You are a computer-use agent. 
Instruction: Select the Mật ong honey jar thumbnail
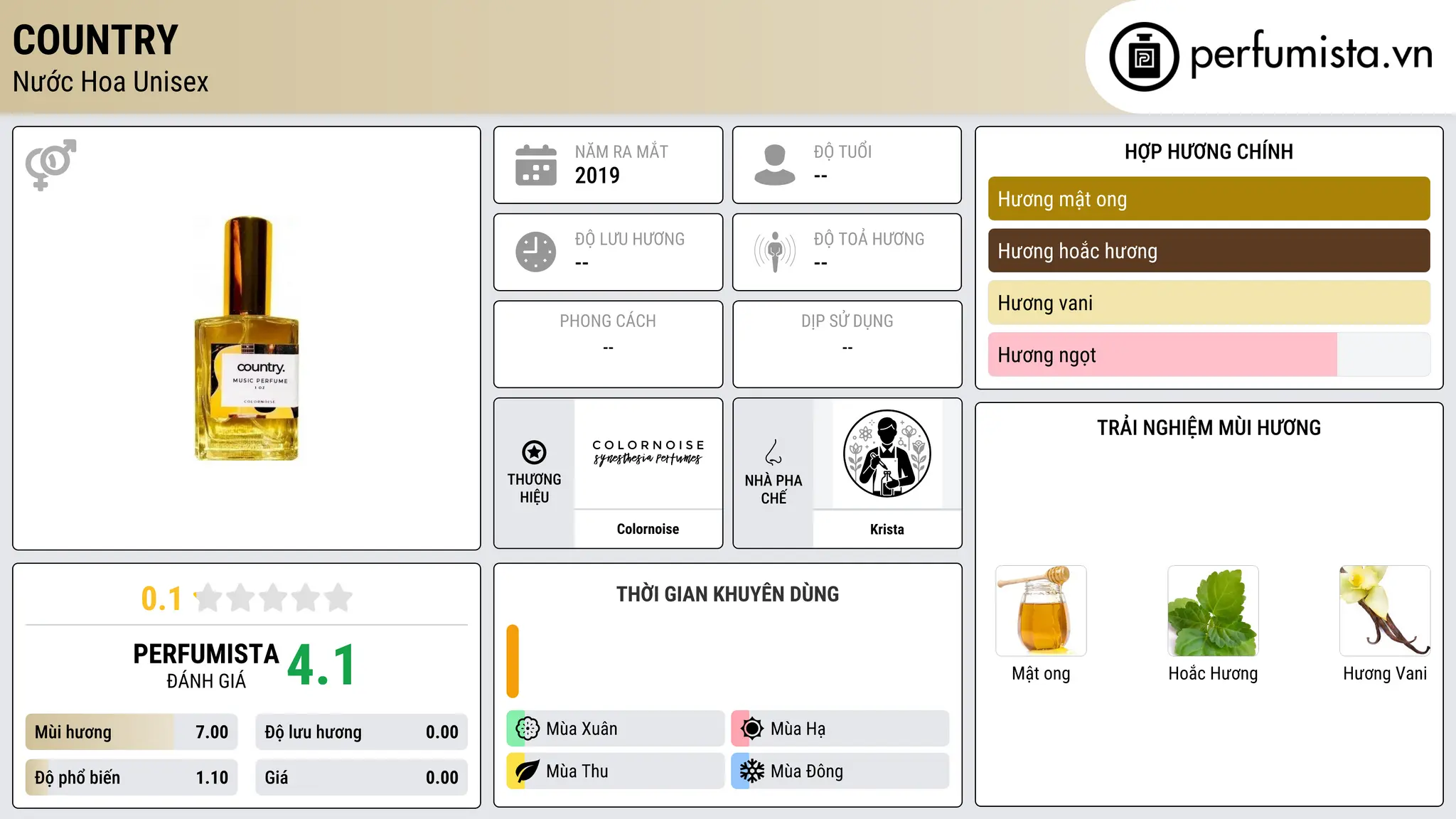tap(1041, 611)
